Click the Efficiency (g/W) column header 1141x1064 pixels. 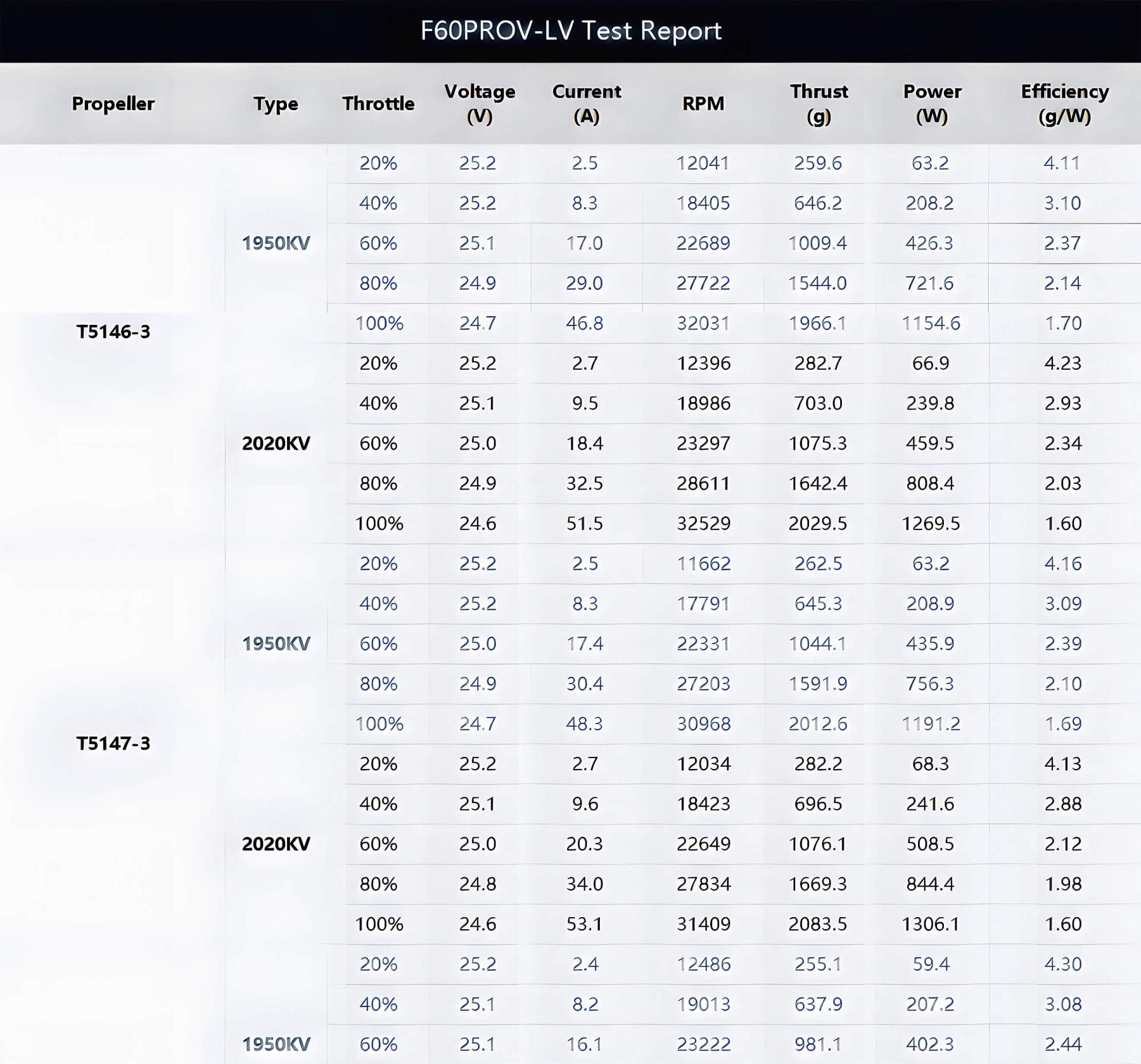(x=1064, y=104)
